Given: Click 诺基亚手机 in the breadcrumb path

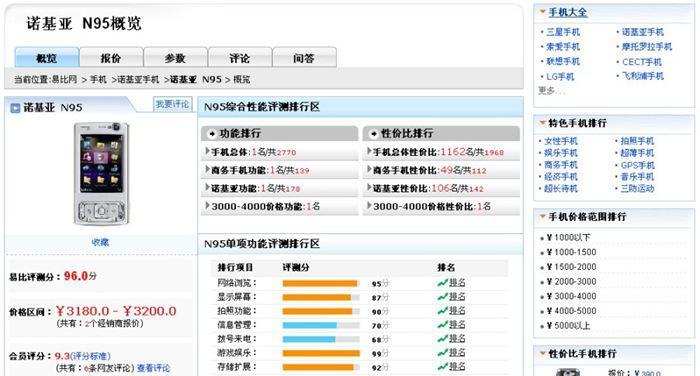Looking at the screenshot, I should [x=138, y=79].
